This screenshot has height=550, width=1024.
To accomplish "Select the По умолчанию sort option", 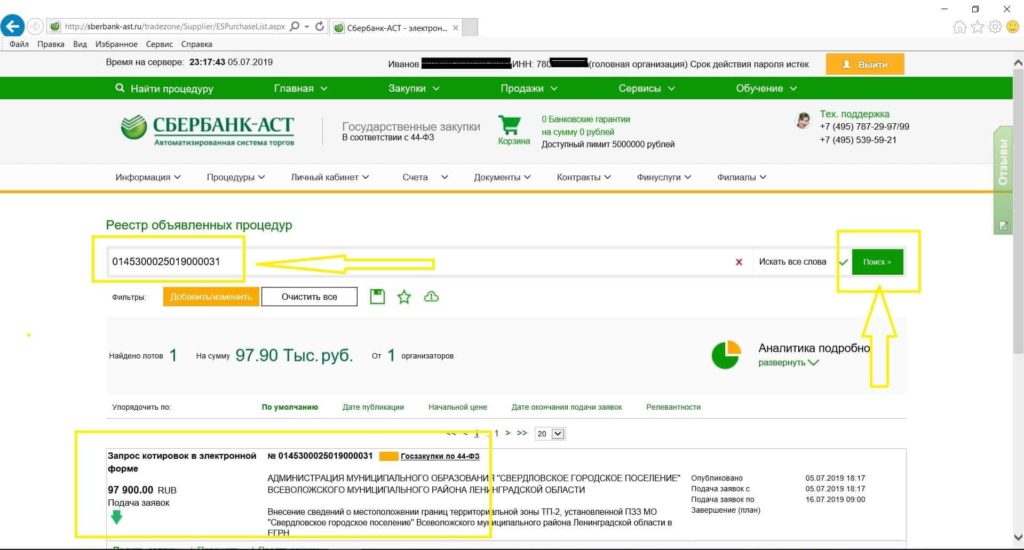I will [290, 407].
